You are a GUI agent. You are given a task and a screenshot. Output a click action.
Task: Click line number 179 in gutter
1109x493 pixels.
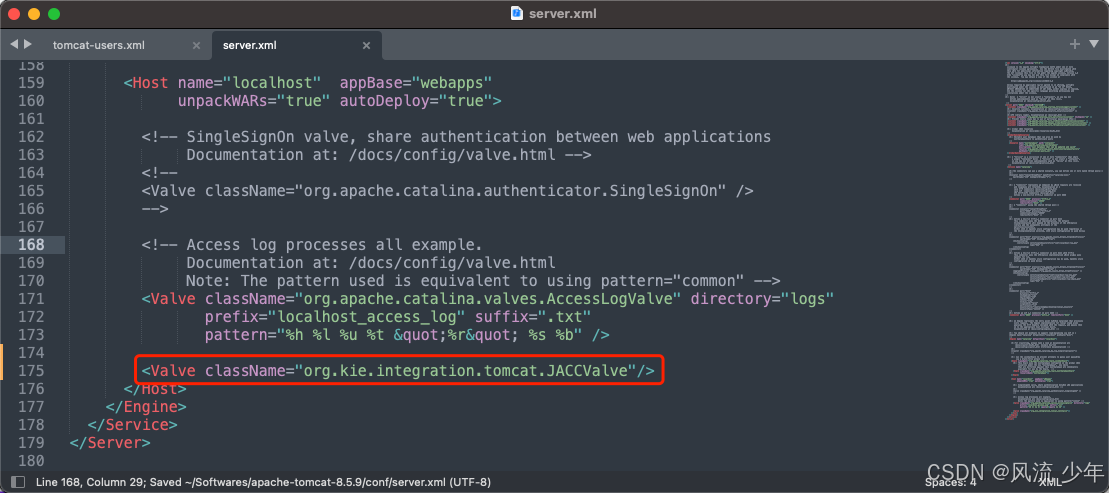pyautogui.click(x=30, y=443)
